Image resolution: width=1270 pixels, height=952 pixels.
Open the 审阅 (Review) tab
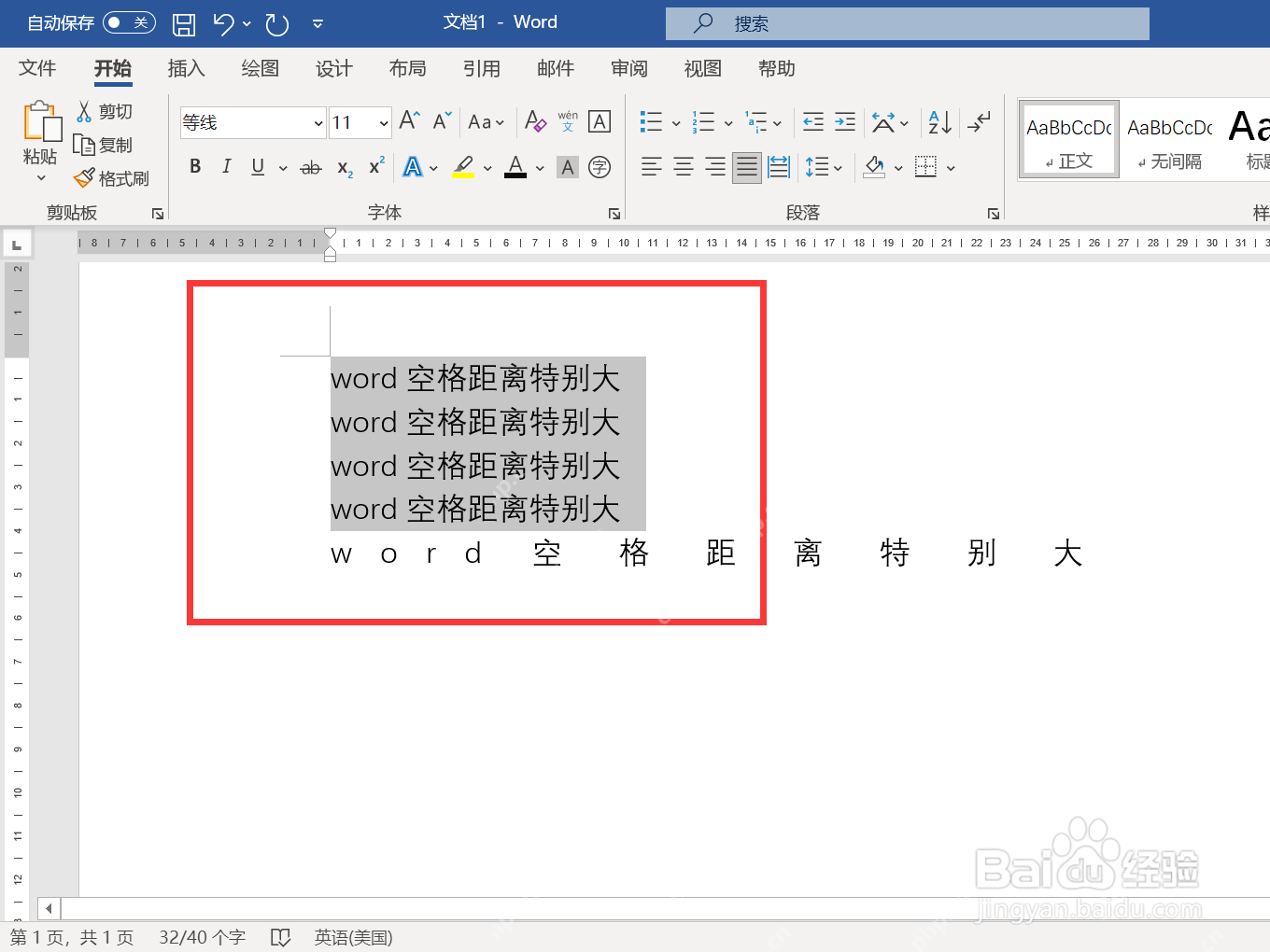tap(628, 68)
